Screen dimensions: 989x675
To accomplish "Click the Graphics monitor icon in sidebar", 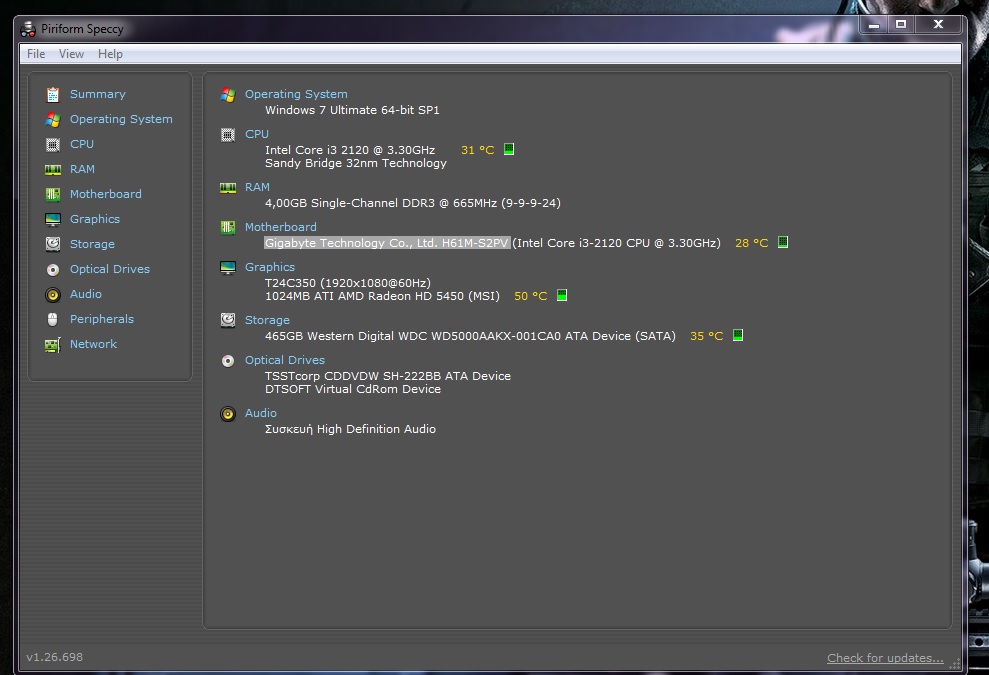I will (53, 220).
